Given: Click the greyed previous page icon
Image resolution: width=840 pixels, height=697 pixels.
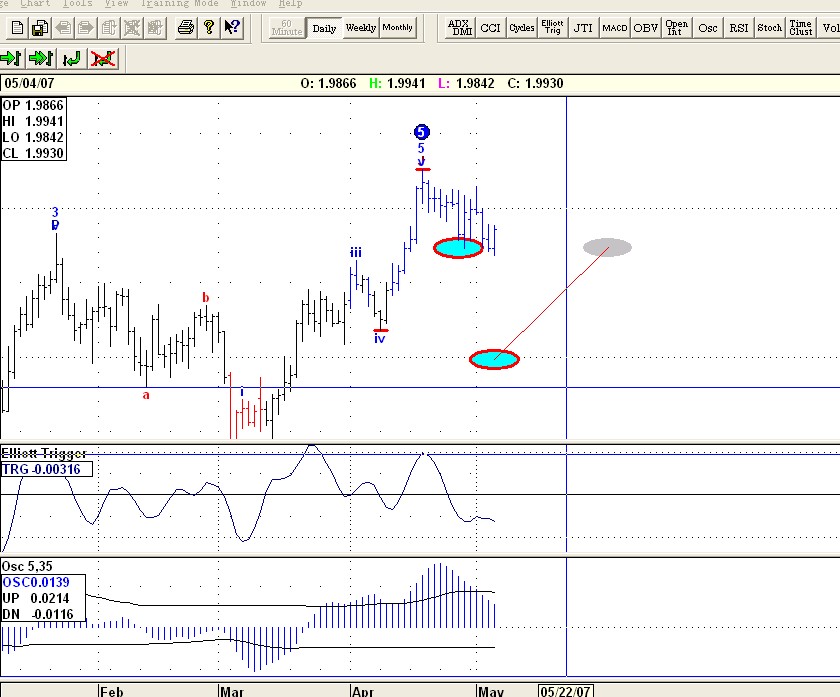Looking at the screenshot, I should tap(63, 27).
